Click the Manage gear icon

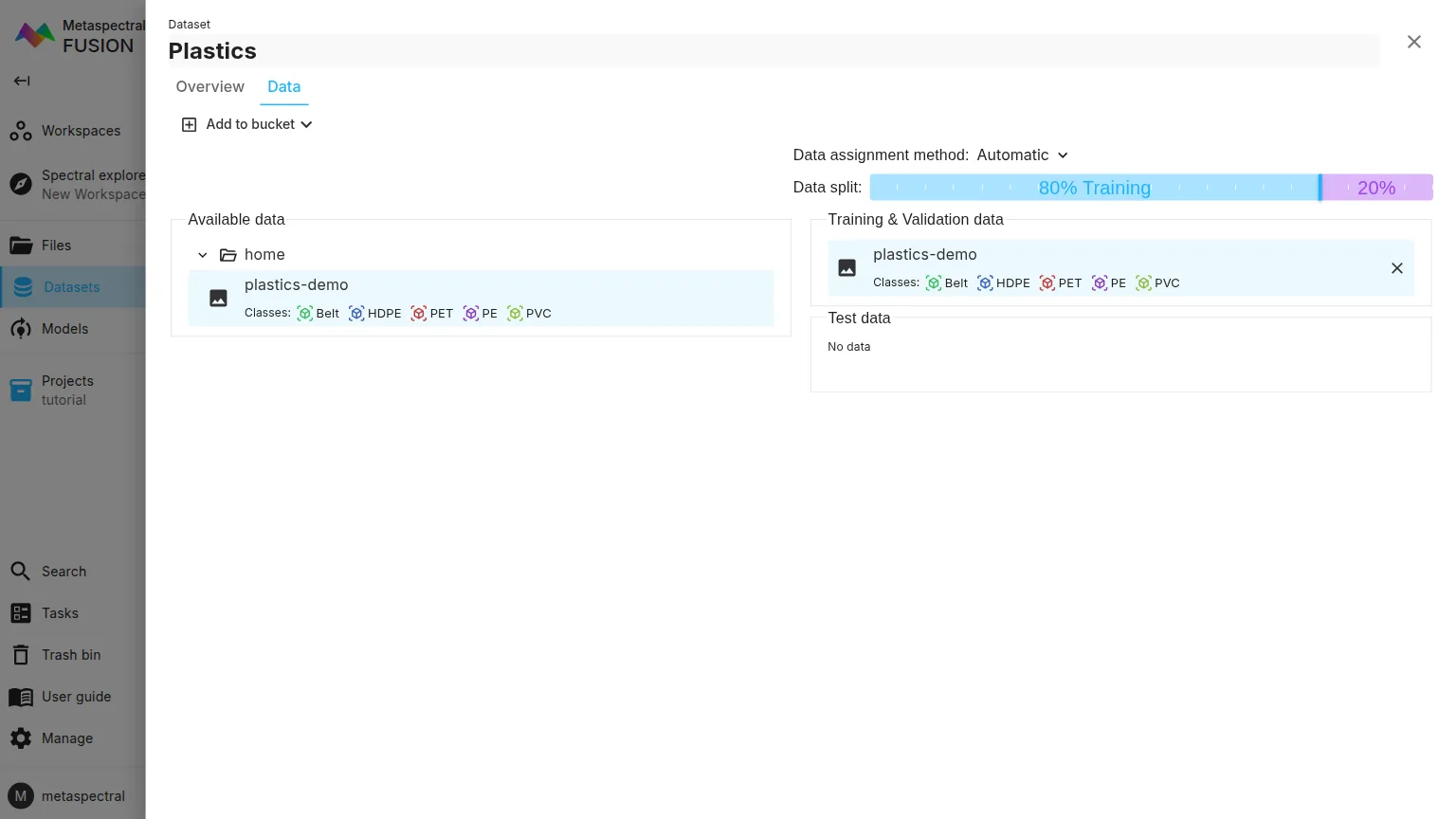pyautogui.click(x=21, y=738)
